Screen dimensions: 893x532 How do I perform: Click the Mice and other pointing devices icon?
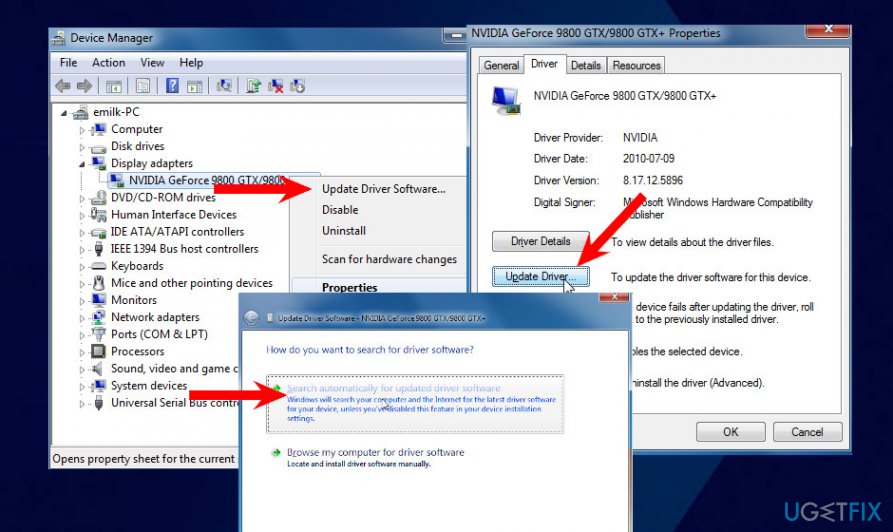point(99,283)
